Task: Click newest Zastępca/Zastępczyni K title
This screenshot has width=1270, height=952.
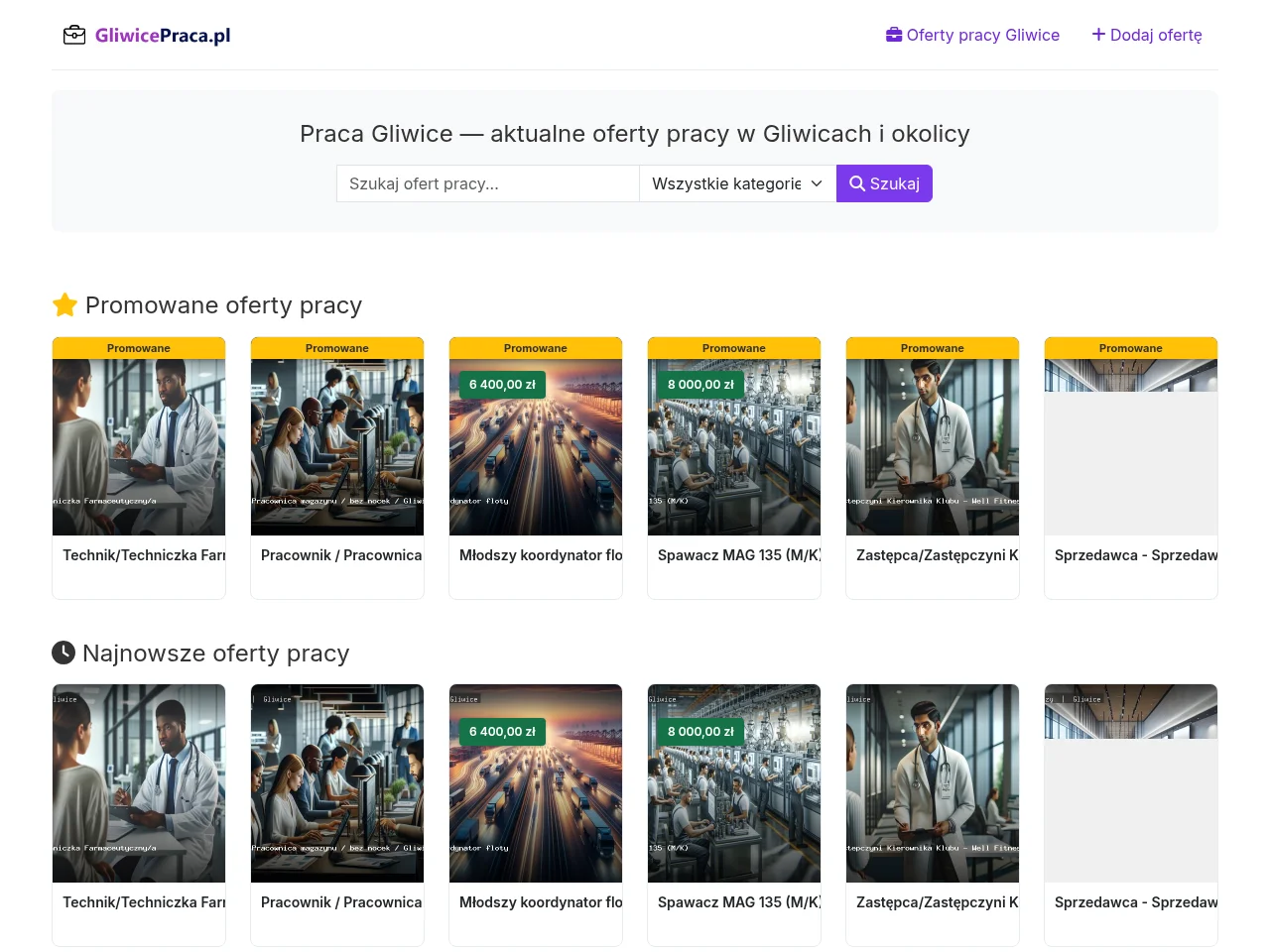Action: 938,902
